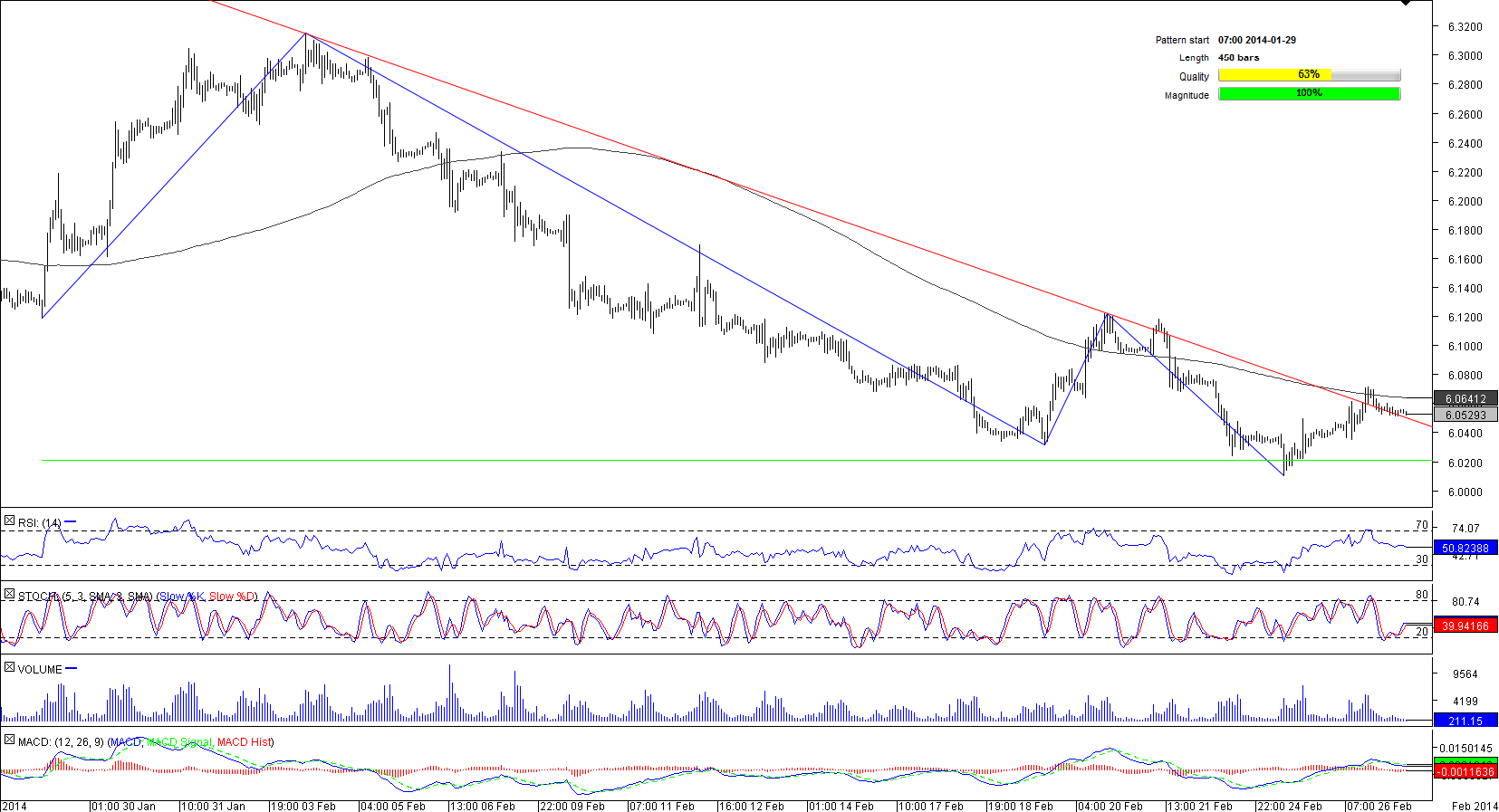Viewport: 1499px width, 812px height.
Task: Click the blue VOLUME legend line marker
Action: tap(72, 669)
